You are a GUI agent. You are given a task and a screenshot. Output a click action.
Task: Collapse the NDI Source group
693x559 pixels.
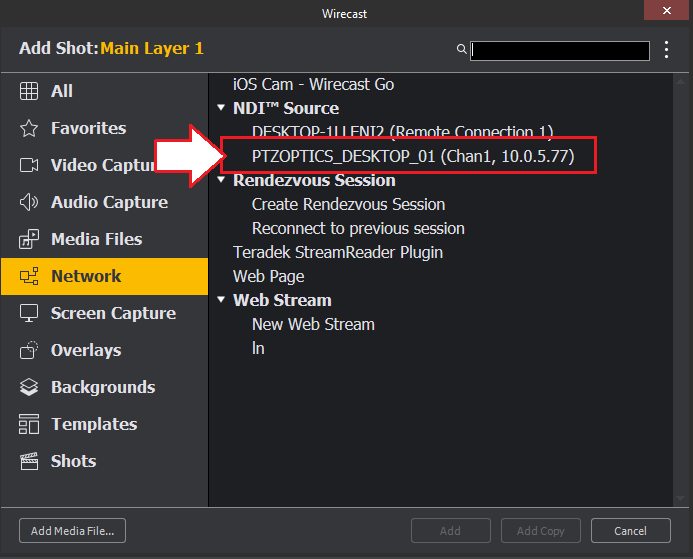[x=221, y=108]
